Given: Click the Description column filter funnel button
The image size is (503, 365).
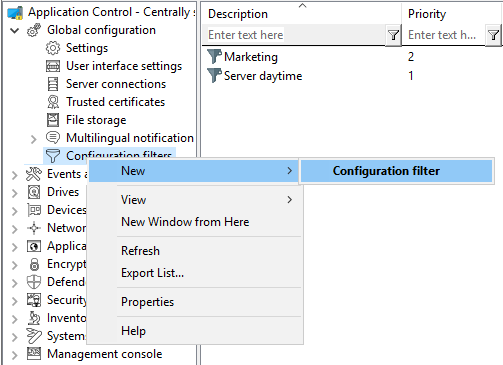Looking at the screenshot, I should [x=393, y=35].
